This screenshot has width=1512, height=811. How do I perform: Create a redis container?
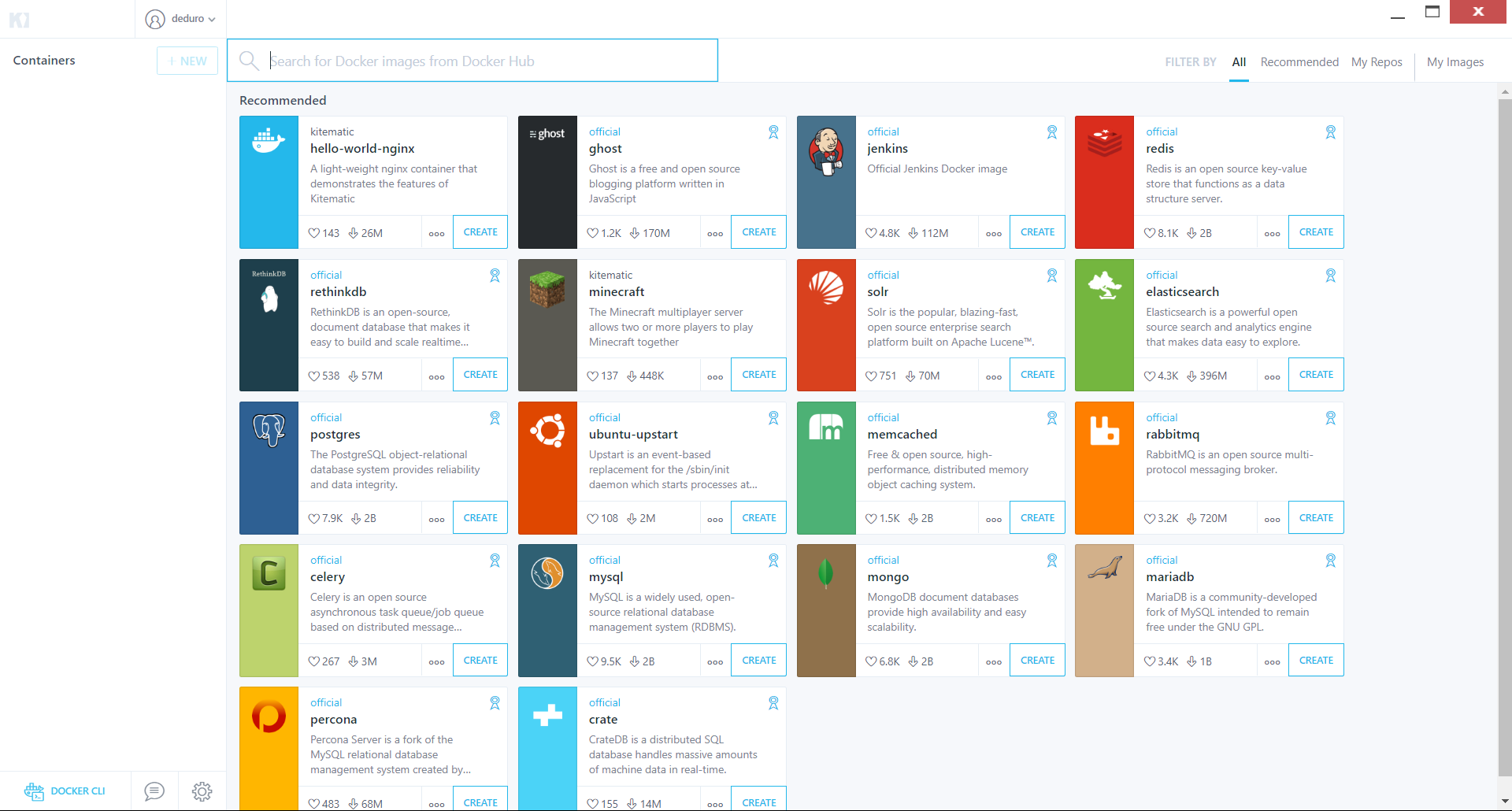tap(1316, 232)
